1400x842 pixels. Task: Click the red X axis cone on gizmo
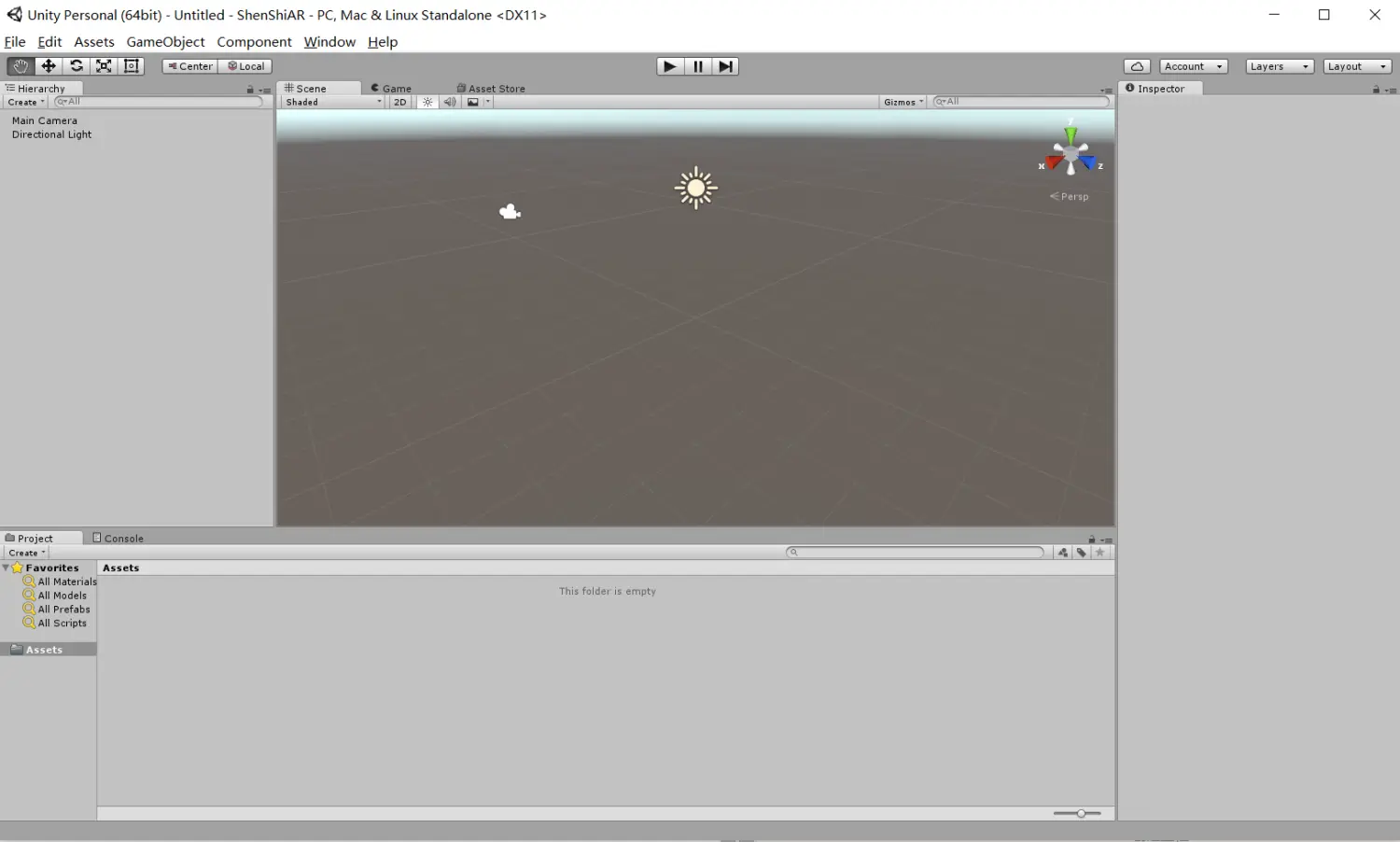[x=1055, y=162]
